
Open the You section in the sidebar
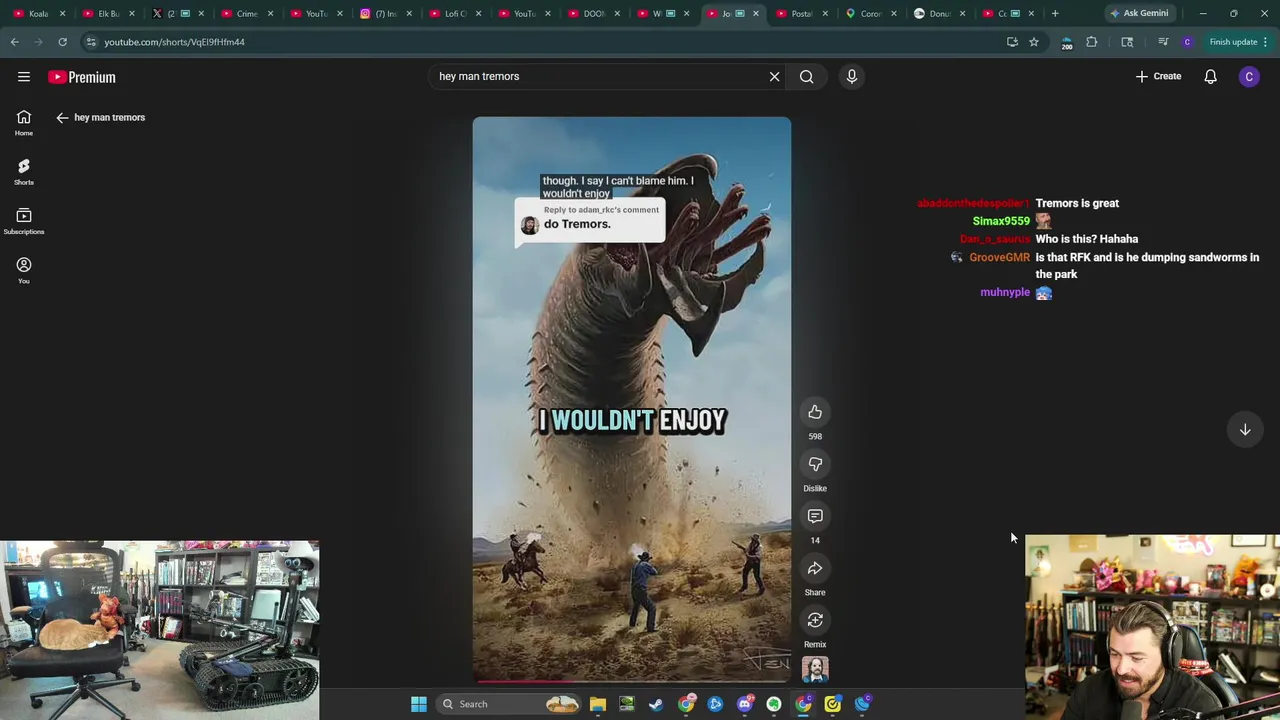[x=24, y=270]
